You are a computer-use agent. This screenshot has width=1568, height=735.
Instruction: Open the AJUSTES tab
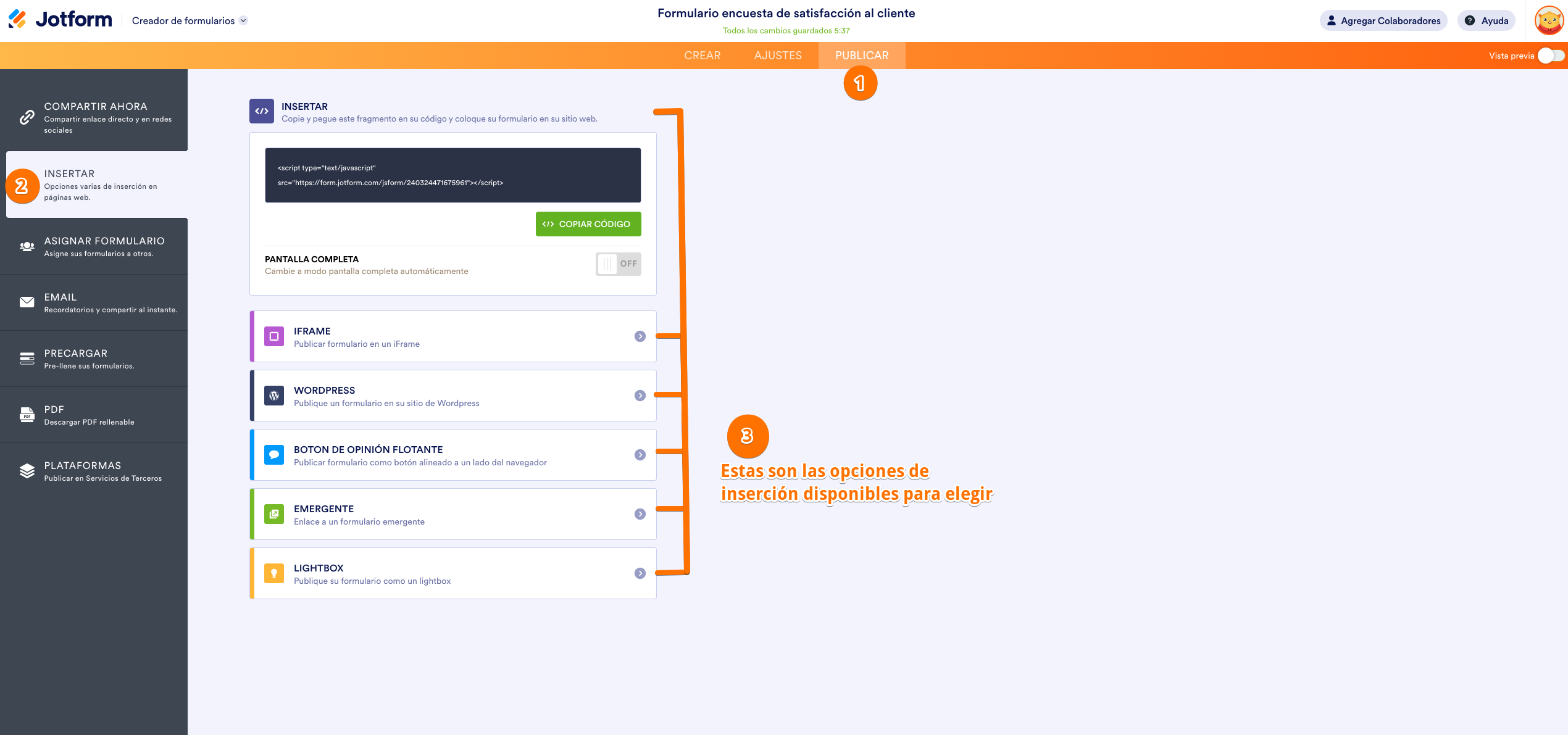778,56
